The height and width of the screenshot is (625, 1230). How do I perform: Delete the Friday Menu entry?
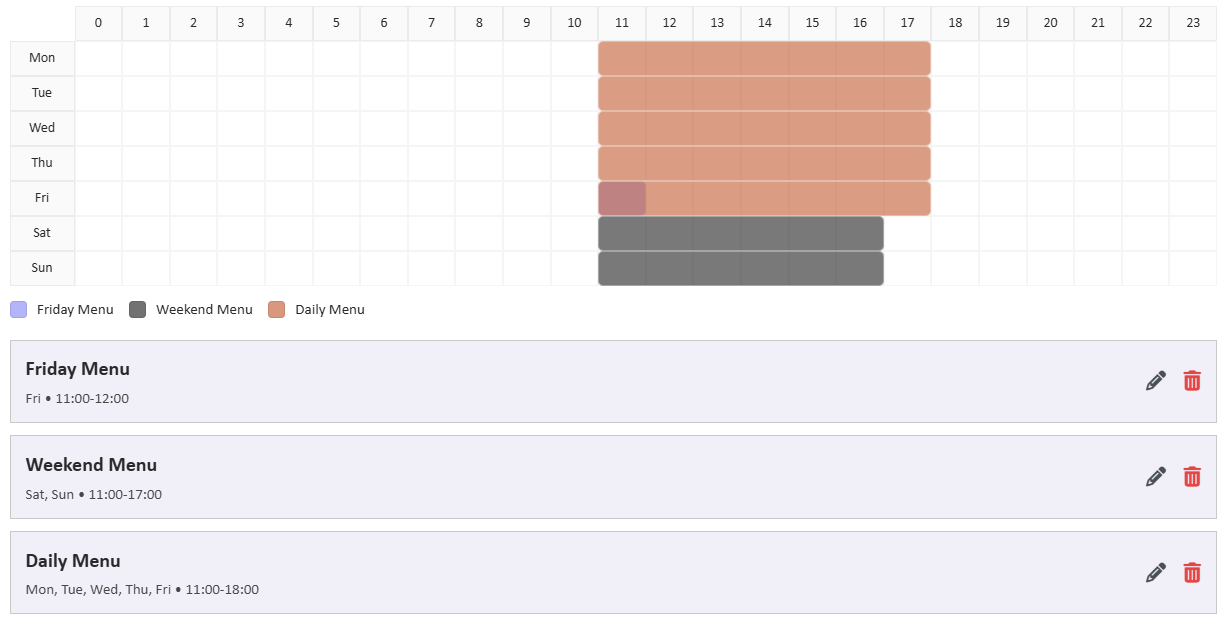[x=1192, y=381]
